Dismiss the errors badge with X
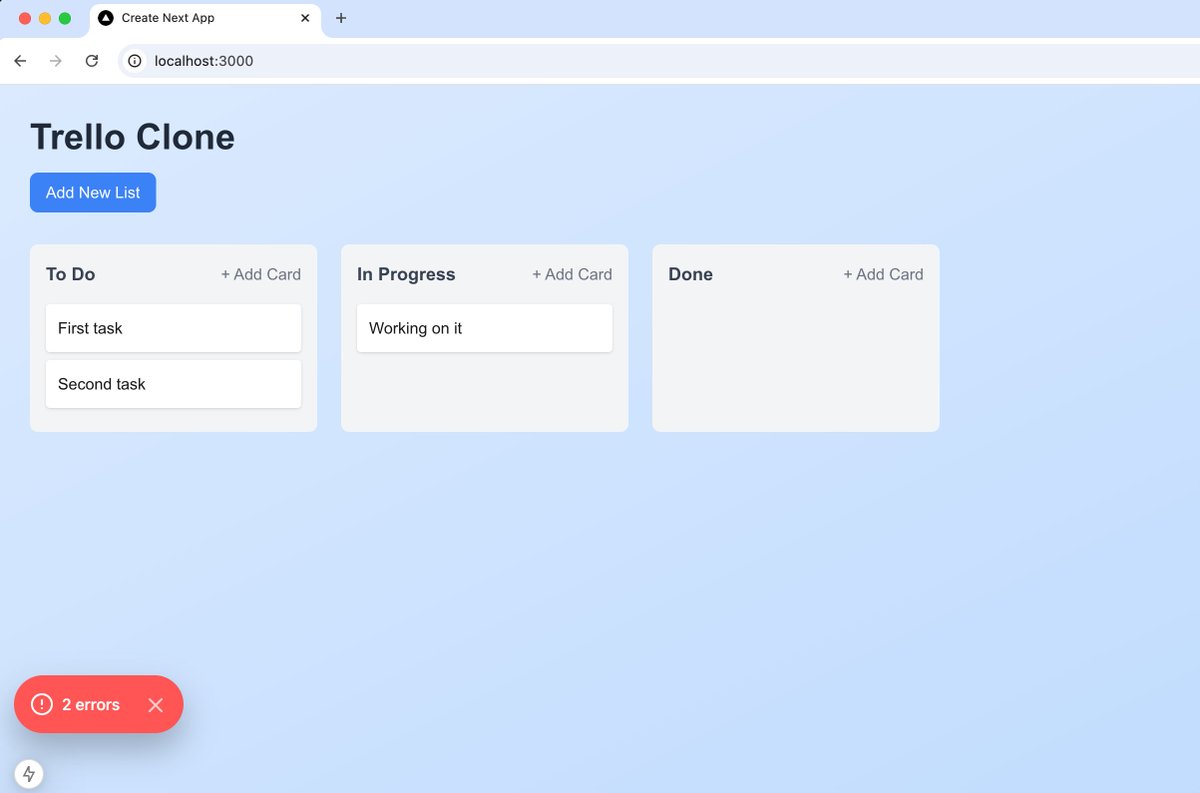This screenshot has height=793, width=1200. point(155,705)
